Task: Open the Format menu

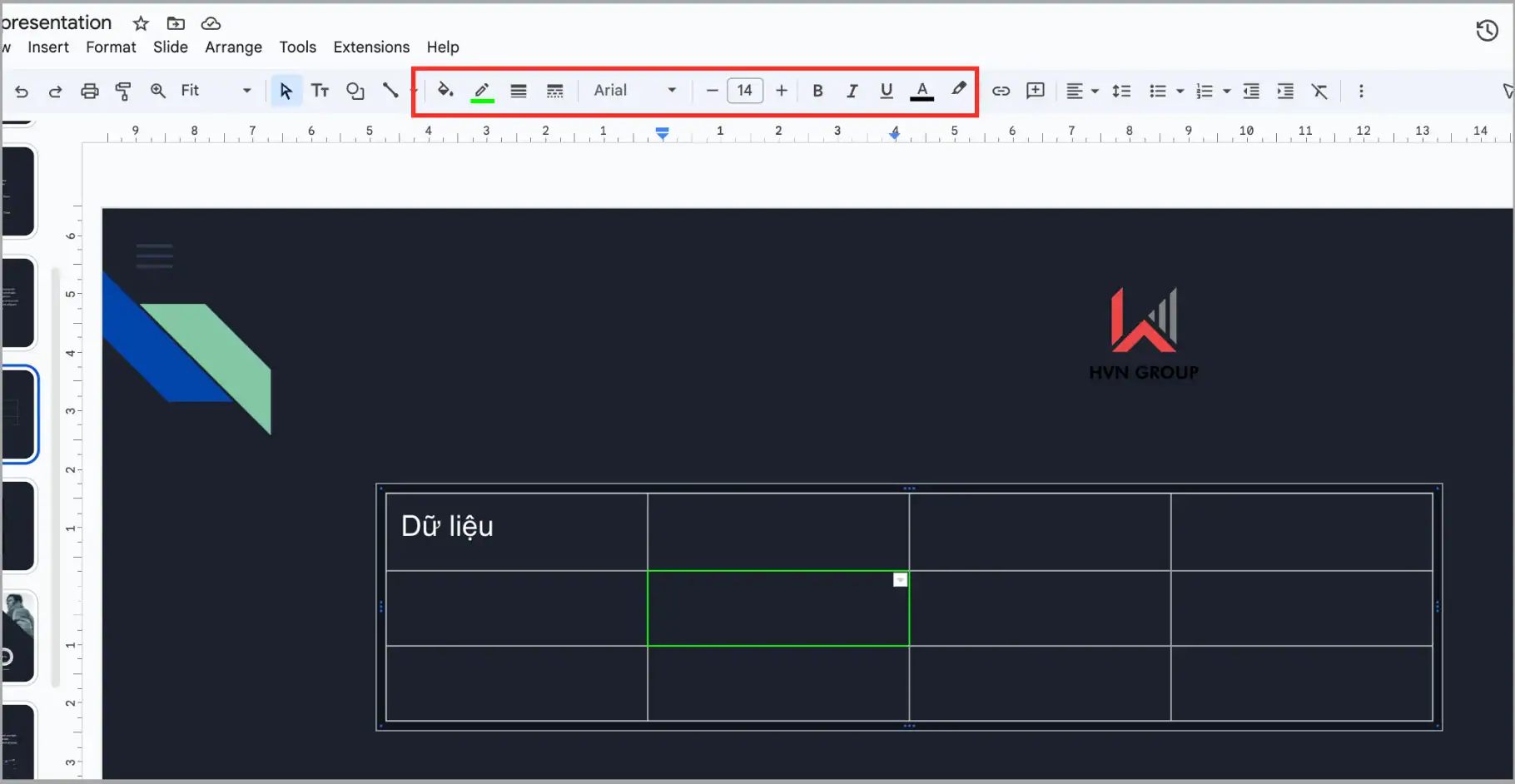Action: tap(111, 47)
